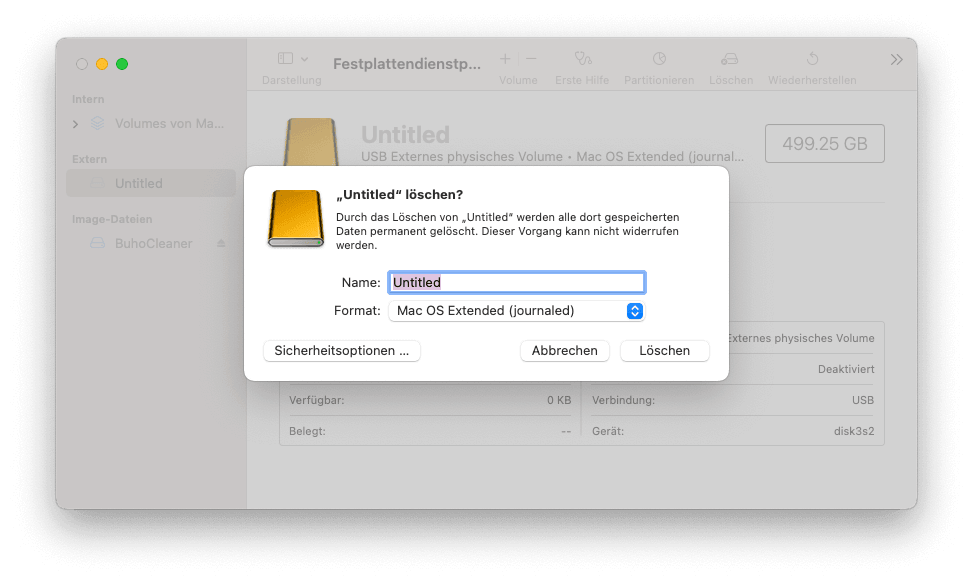Click the disk3s2 device value
Image resolution: width=973 pixels, height=583 pixels.
point(854,431)
